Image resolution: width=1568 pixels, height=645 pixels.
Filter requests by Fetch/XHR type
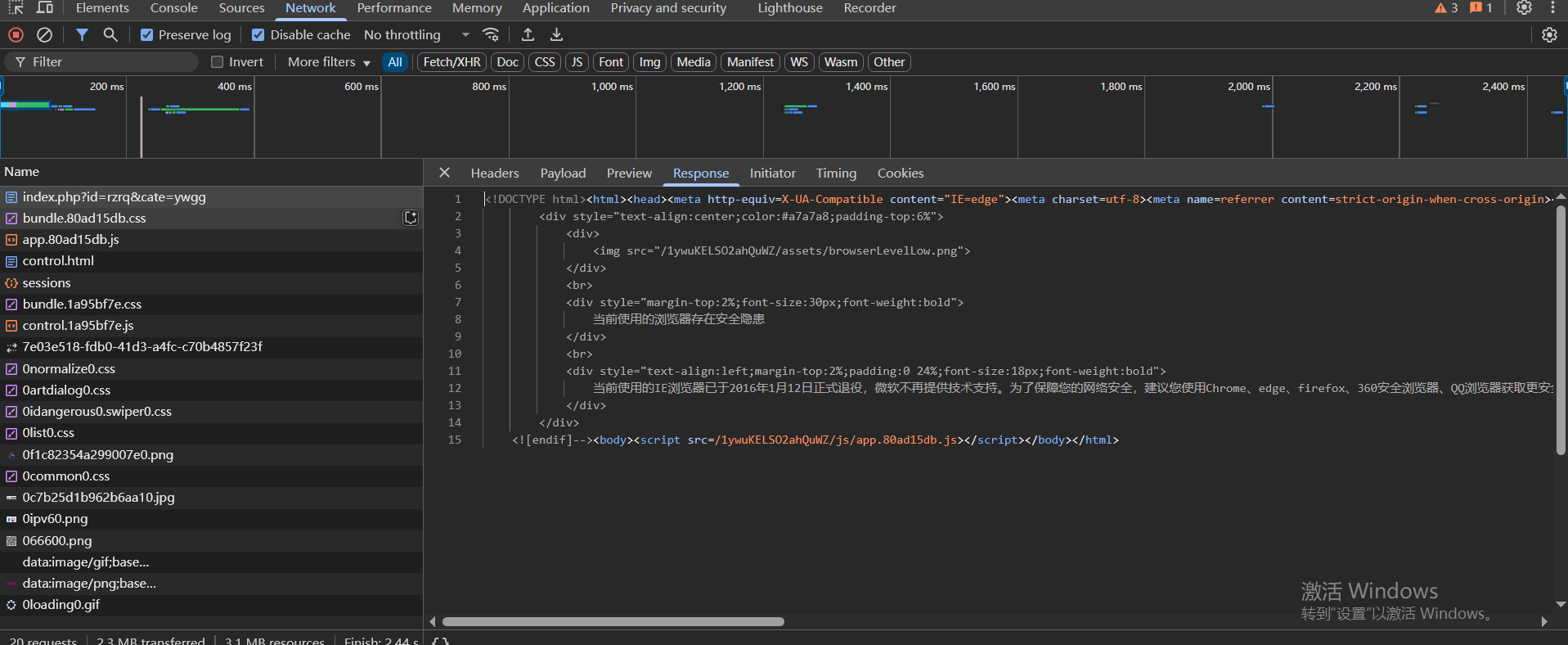point(452,62)
